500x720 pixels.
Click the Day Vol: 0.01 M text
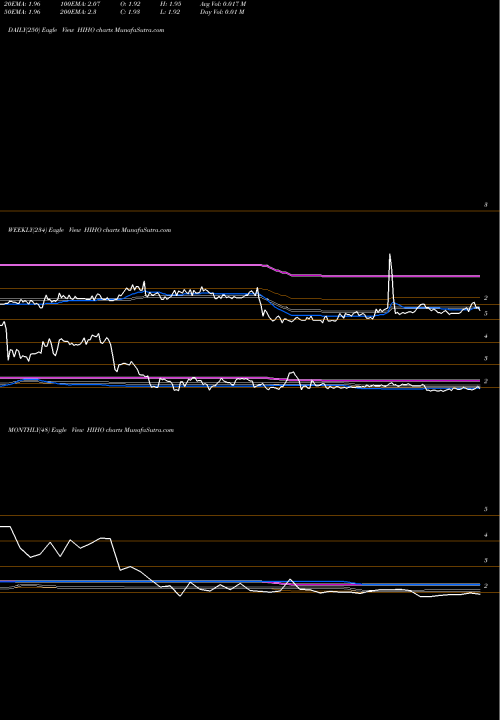click(222, 12)
